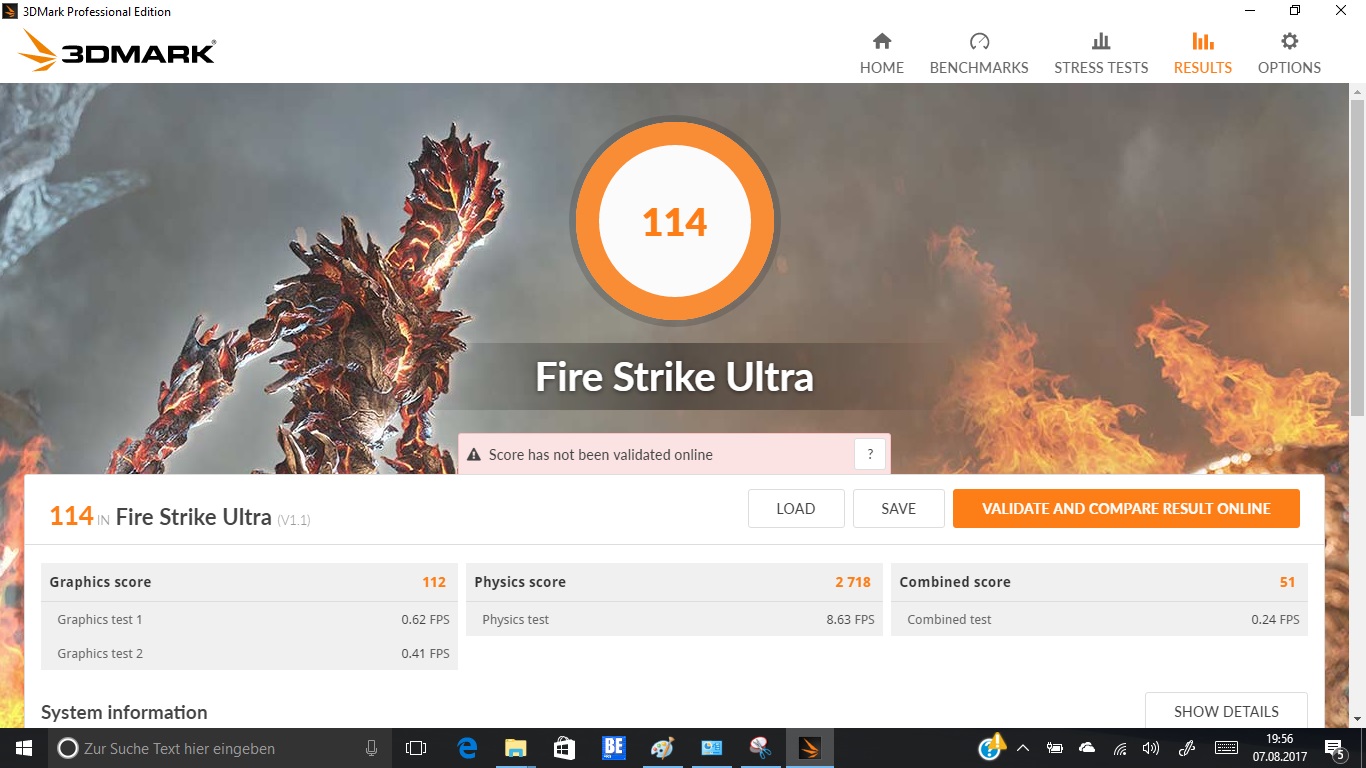This screenshot has height=768, width=1366.
Task: Select the Graphics test 1 row
Action: (249, 619)
